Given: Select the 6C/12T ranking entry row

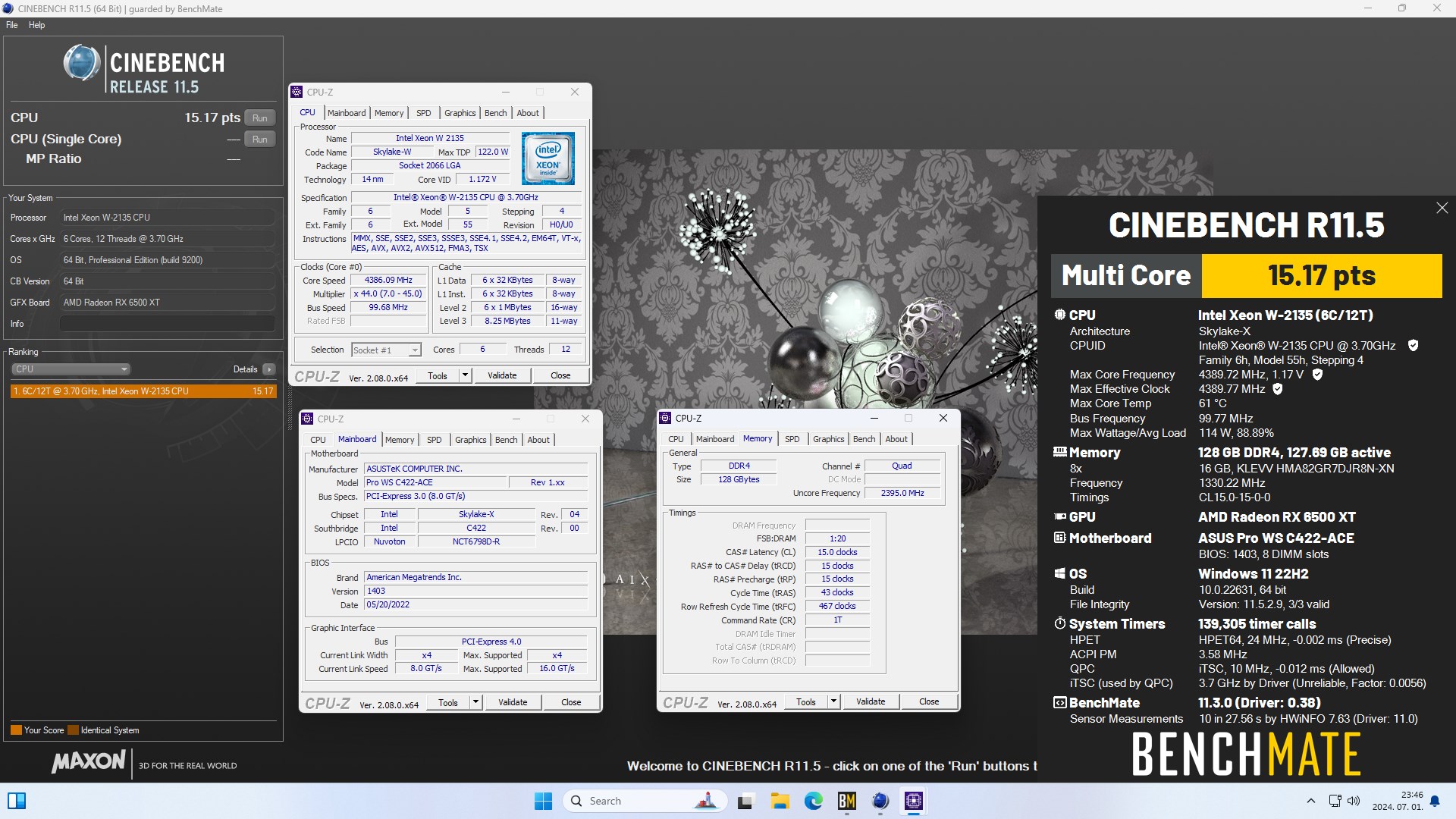Looking at the screenshot, I should [x=143, y=391].
